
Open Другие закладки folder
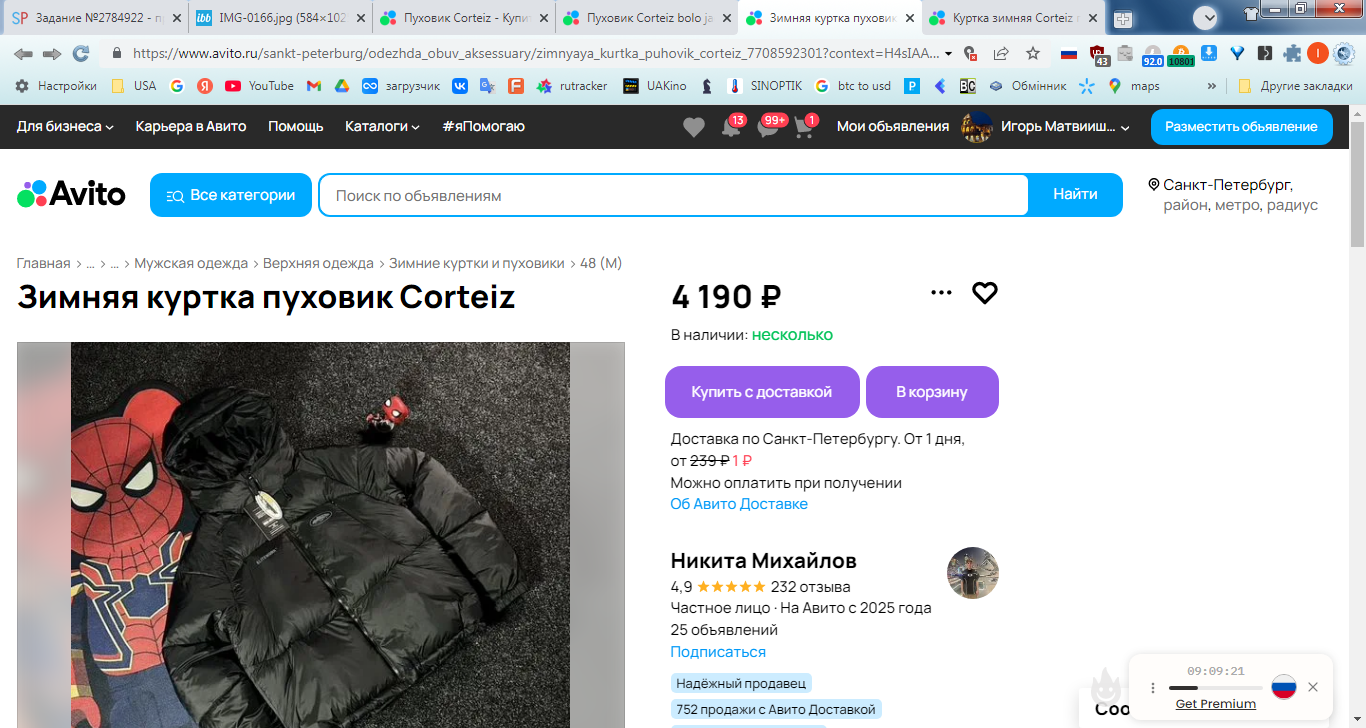(x=1296, y=86)
